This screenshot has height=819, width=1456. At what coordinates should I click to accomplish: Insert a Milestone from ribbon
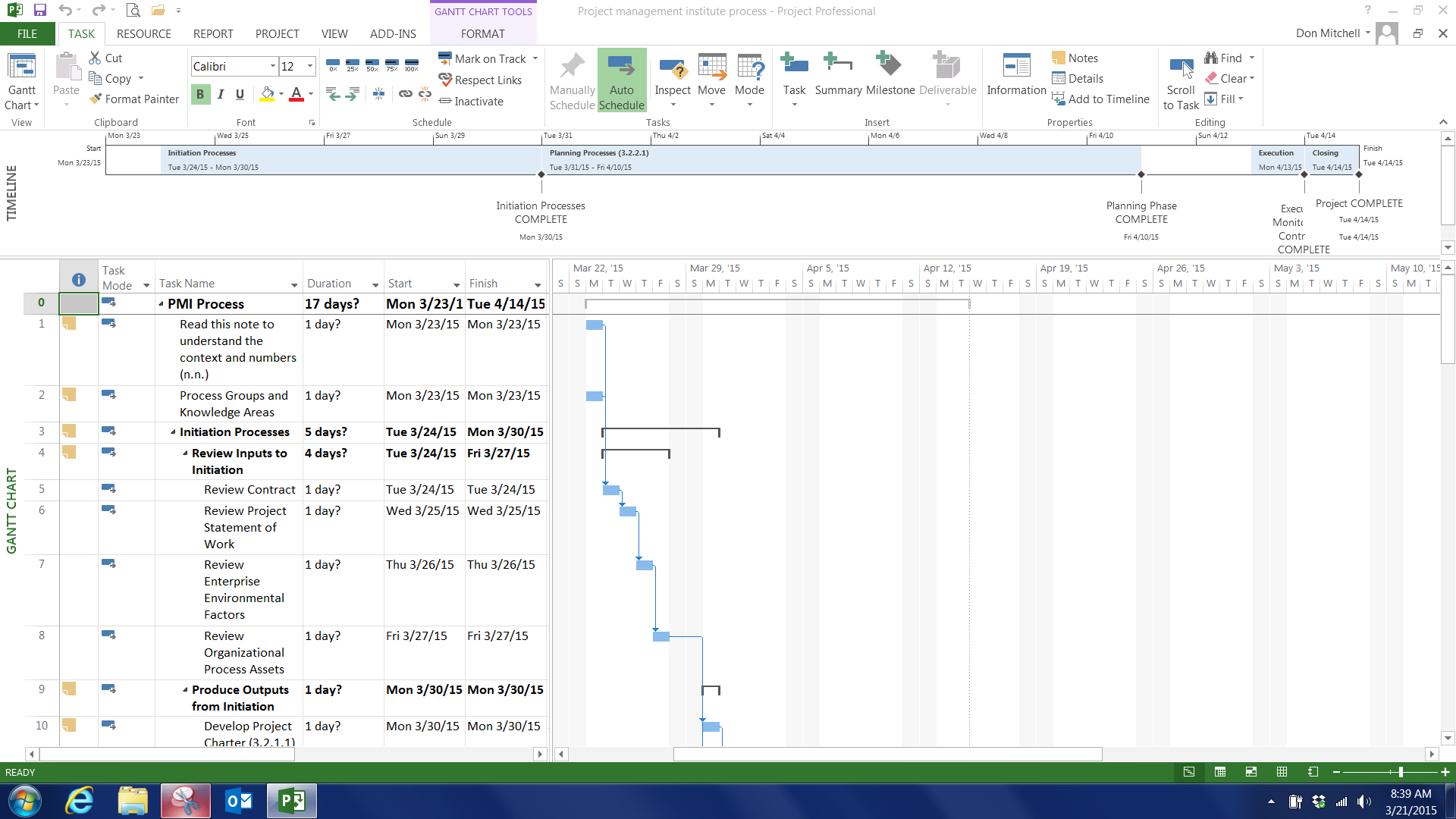[x=890, y=76]
